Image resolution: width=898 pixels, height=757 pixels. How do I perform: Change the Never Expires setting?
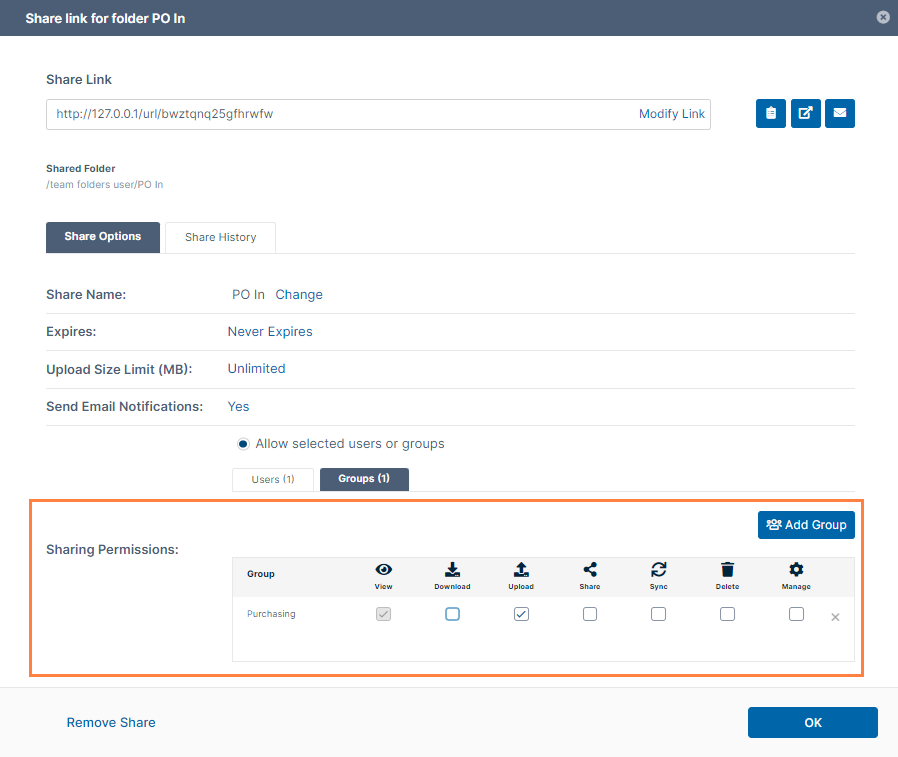coord(270,332)
